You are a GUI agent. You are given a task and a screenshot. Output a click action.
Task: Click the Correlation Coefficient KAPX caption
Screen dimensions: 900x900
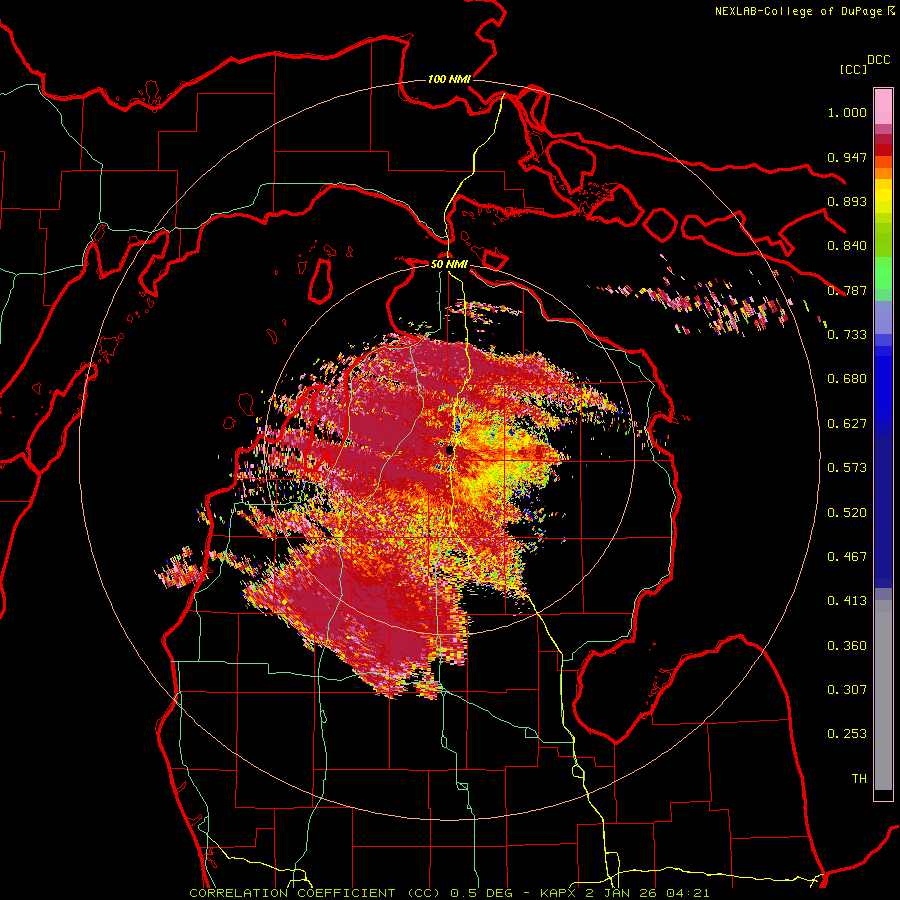point(449,893)
